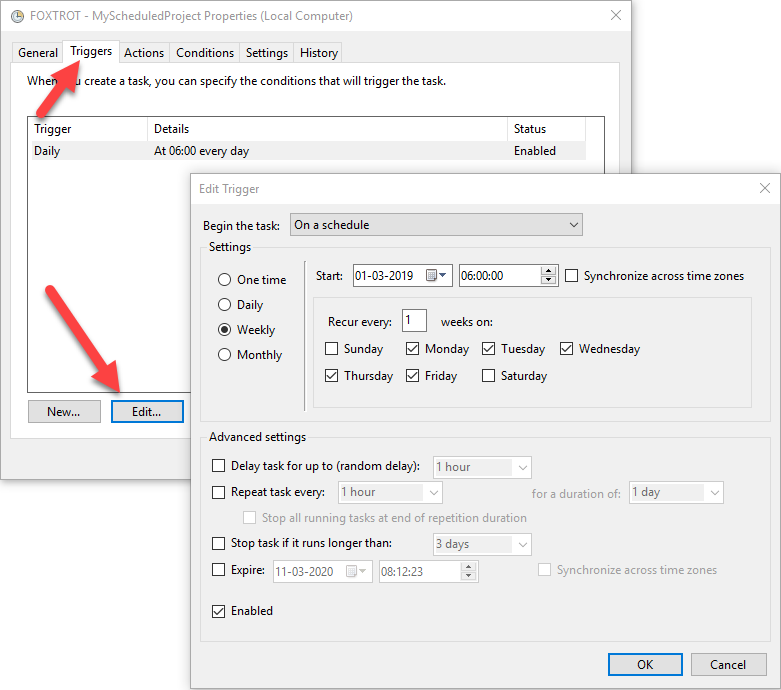
Task: Enable the Expire checkbox
Action: tap(218, 569)
